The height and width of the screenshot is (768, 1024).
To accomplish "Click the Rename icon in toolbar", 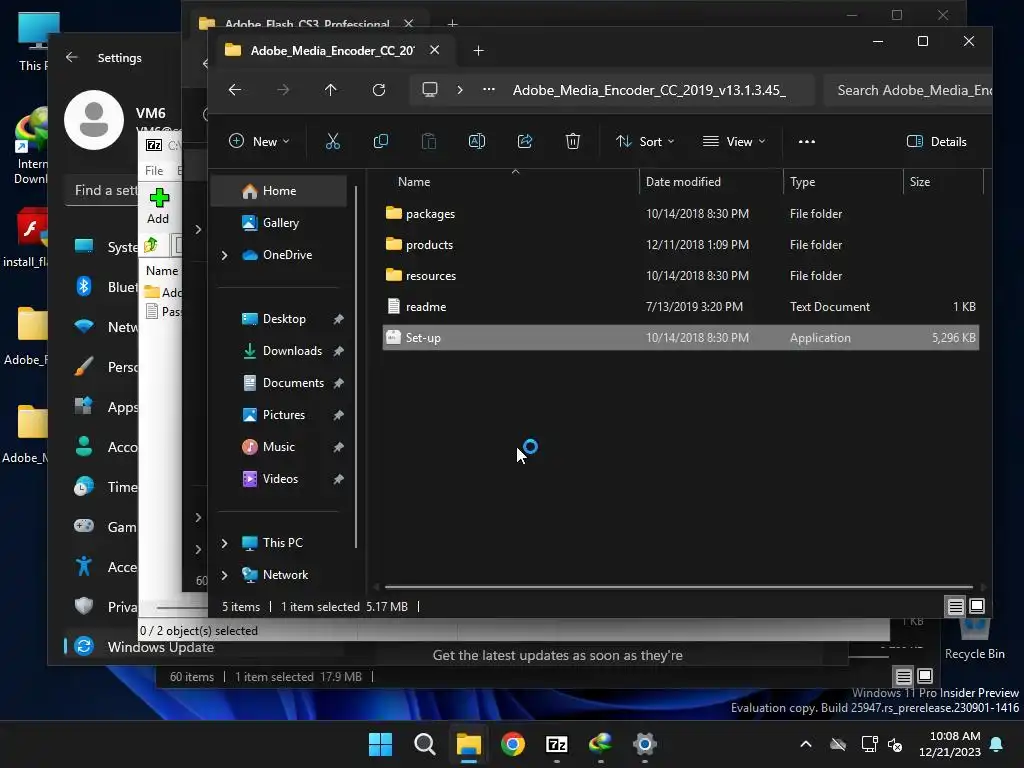I will tap(477, 141).
